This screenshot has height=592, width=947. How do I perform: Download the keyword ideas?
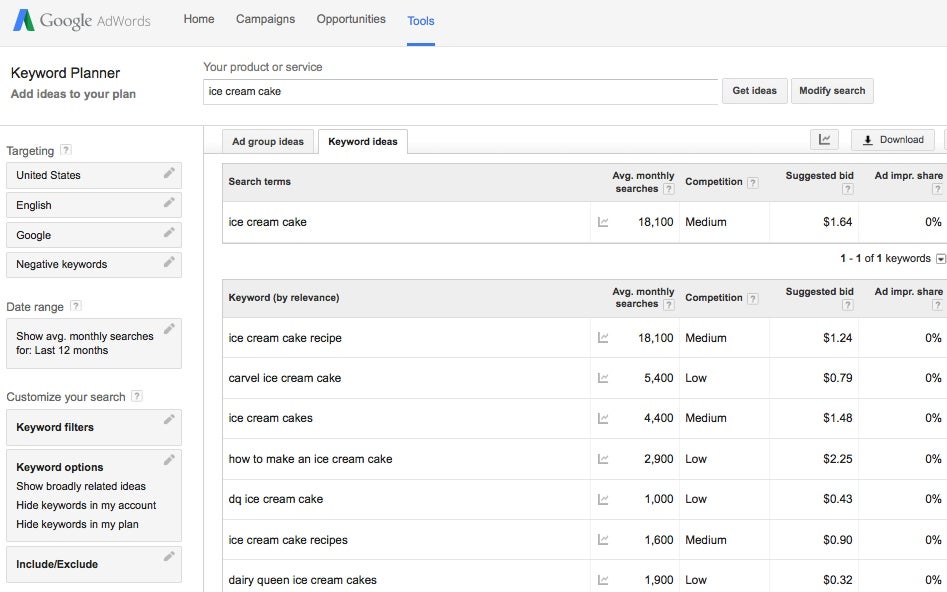(893, 140)
